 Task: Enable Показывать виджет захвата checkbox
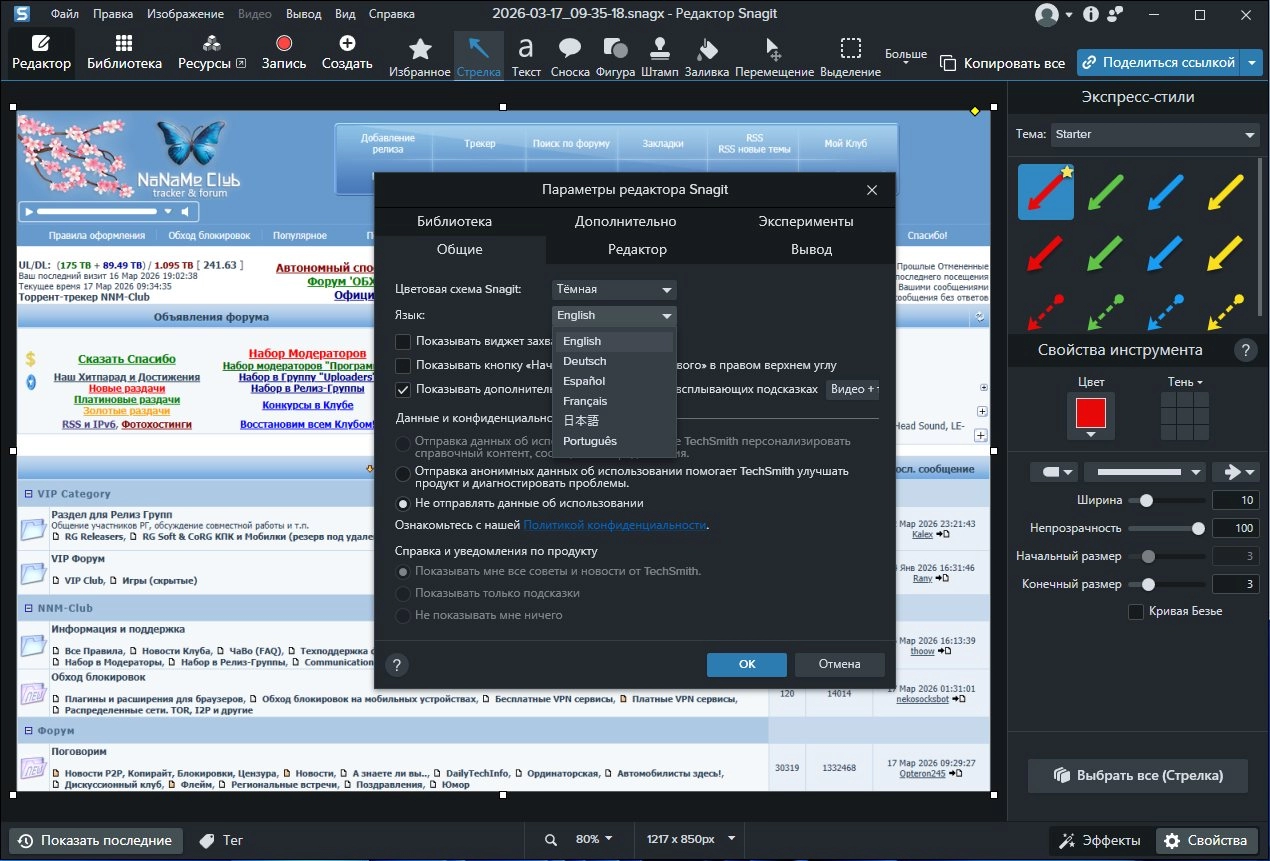[x=403, y=341]
